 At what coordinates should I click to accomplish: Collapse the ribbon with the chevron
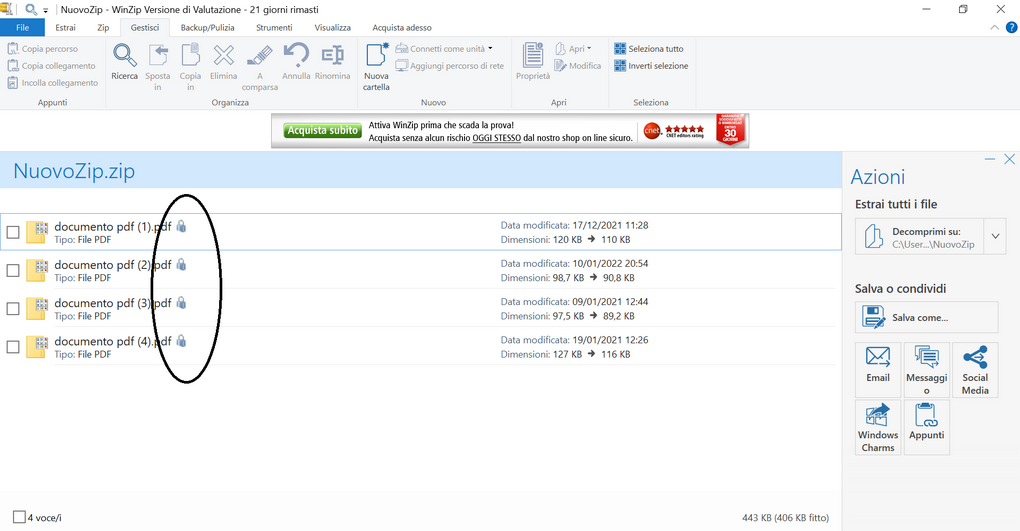[994, 27]
